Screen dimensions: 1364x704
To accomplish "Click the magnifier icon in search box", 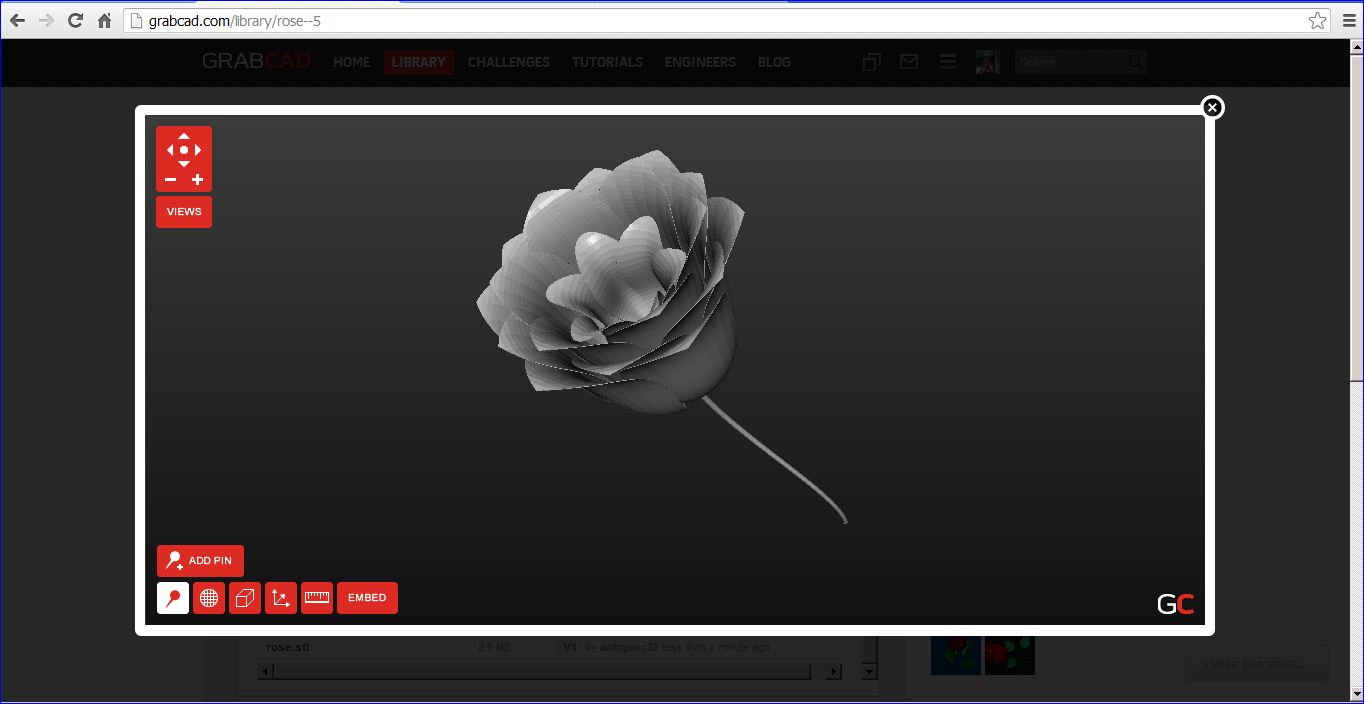I will 1135,62.
